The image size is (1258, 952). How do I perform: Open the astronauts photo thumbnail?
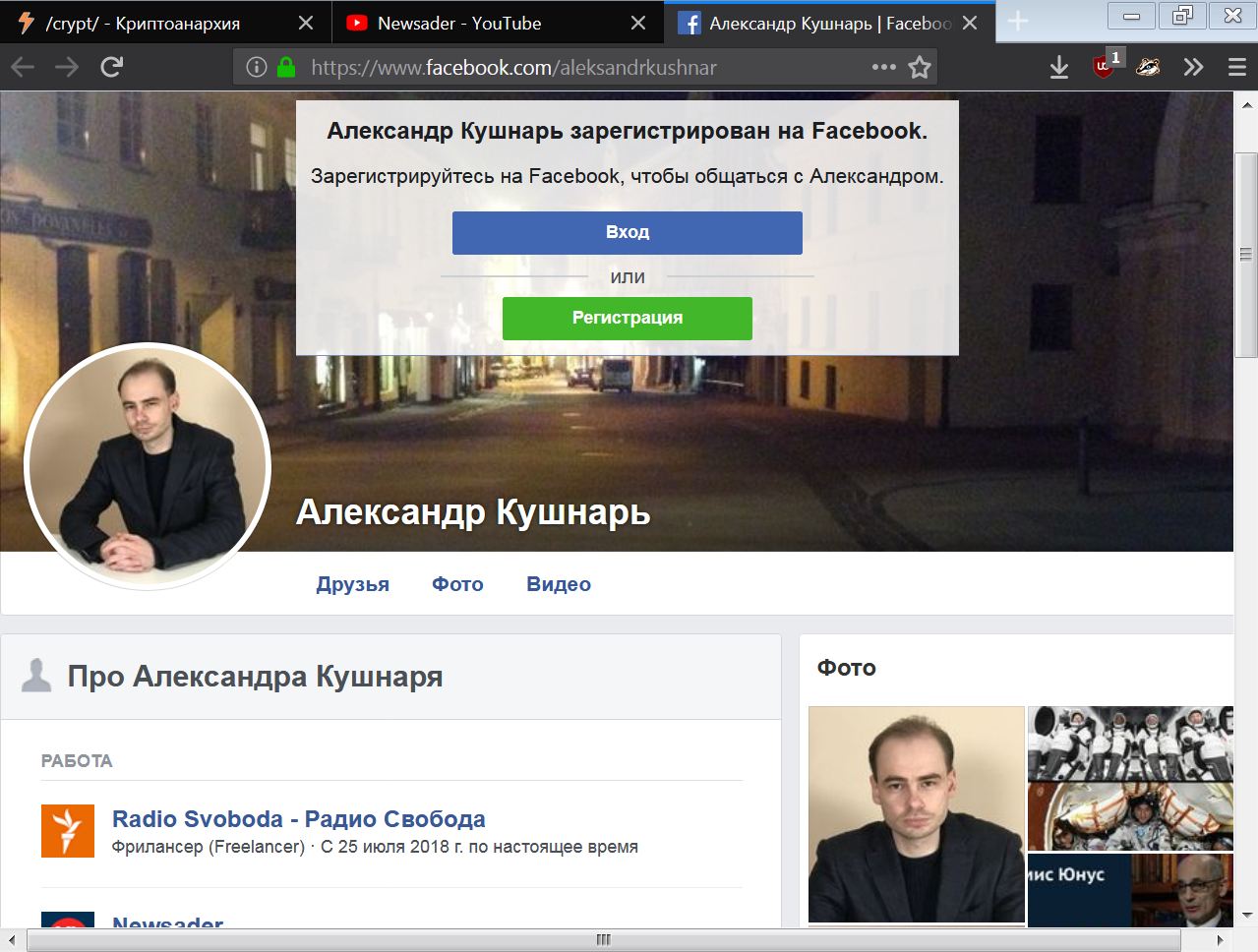(1130, 778)
